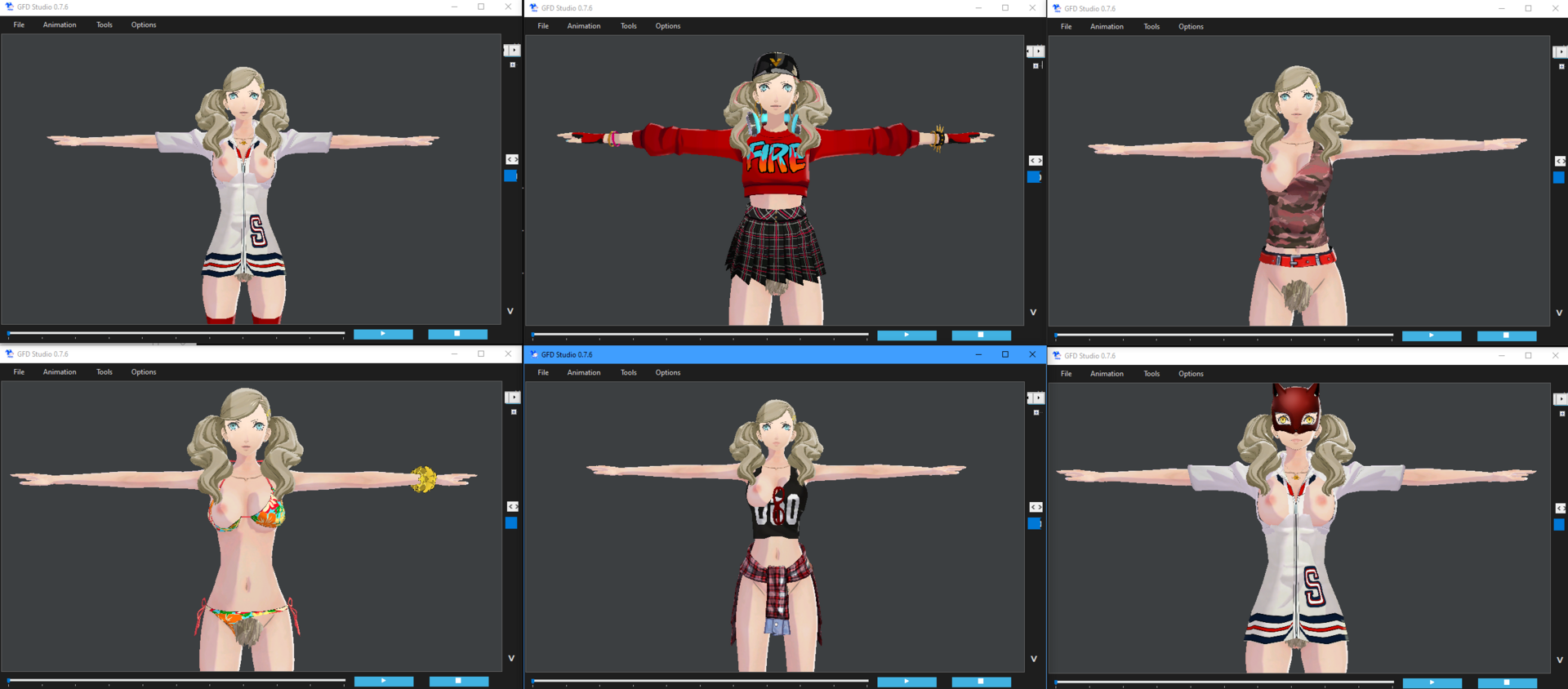Stop animation in FIRE sweater window

click(981, 336)
